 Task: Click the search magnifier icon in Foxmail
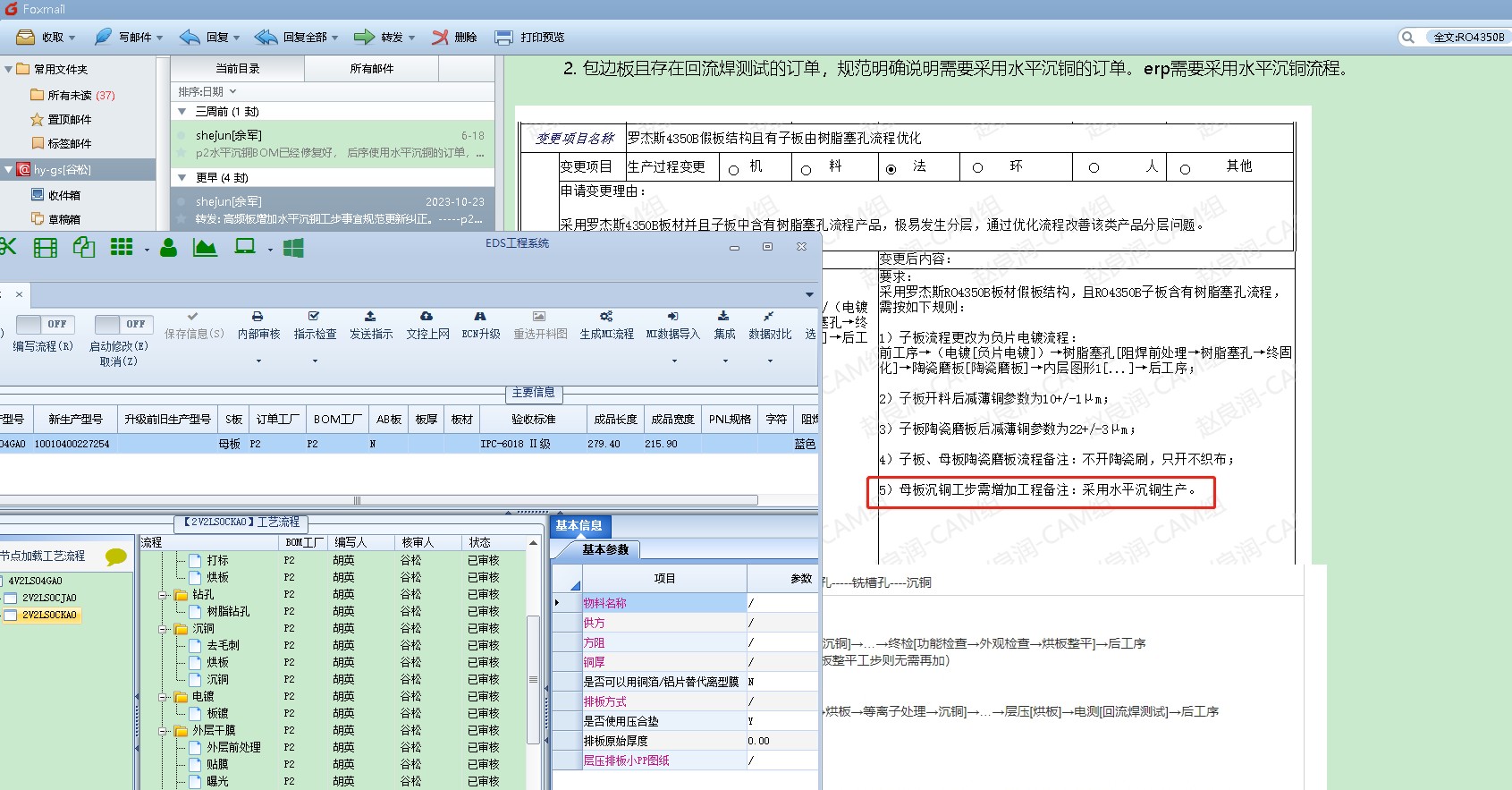(x=1408, y=37)
